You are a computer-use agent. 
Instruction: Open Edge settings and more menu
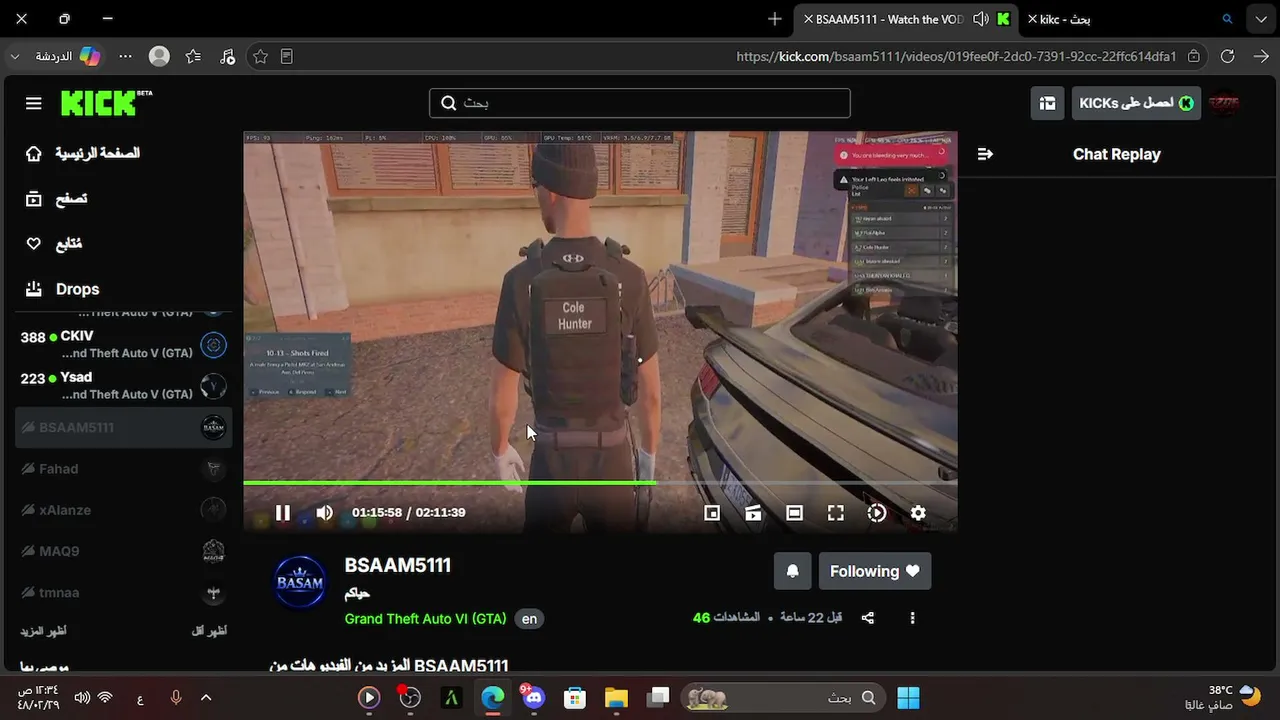point(125,57)
